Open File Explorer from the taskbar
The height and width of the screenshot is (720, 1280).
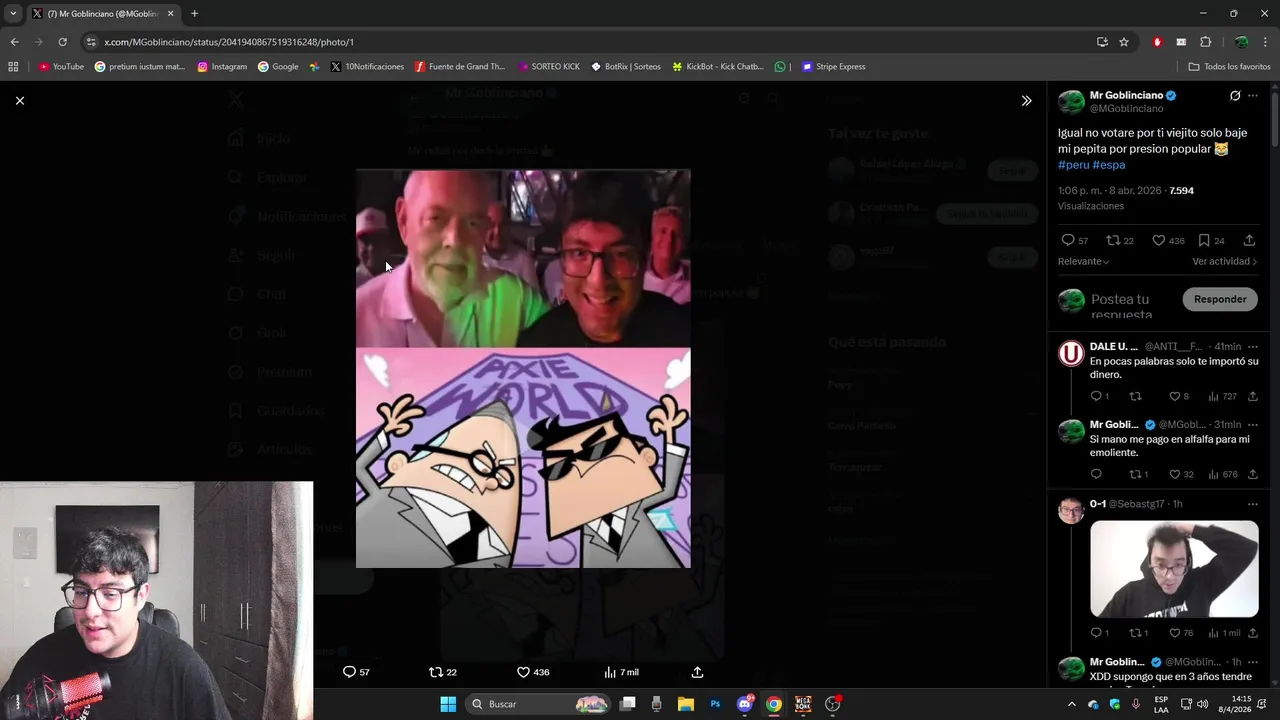tap(686, 704)
